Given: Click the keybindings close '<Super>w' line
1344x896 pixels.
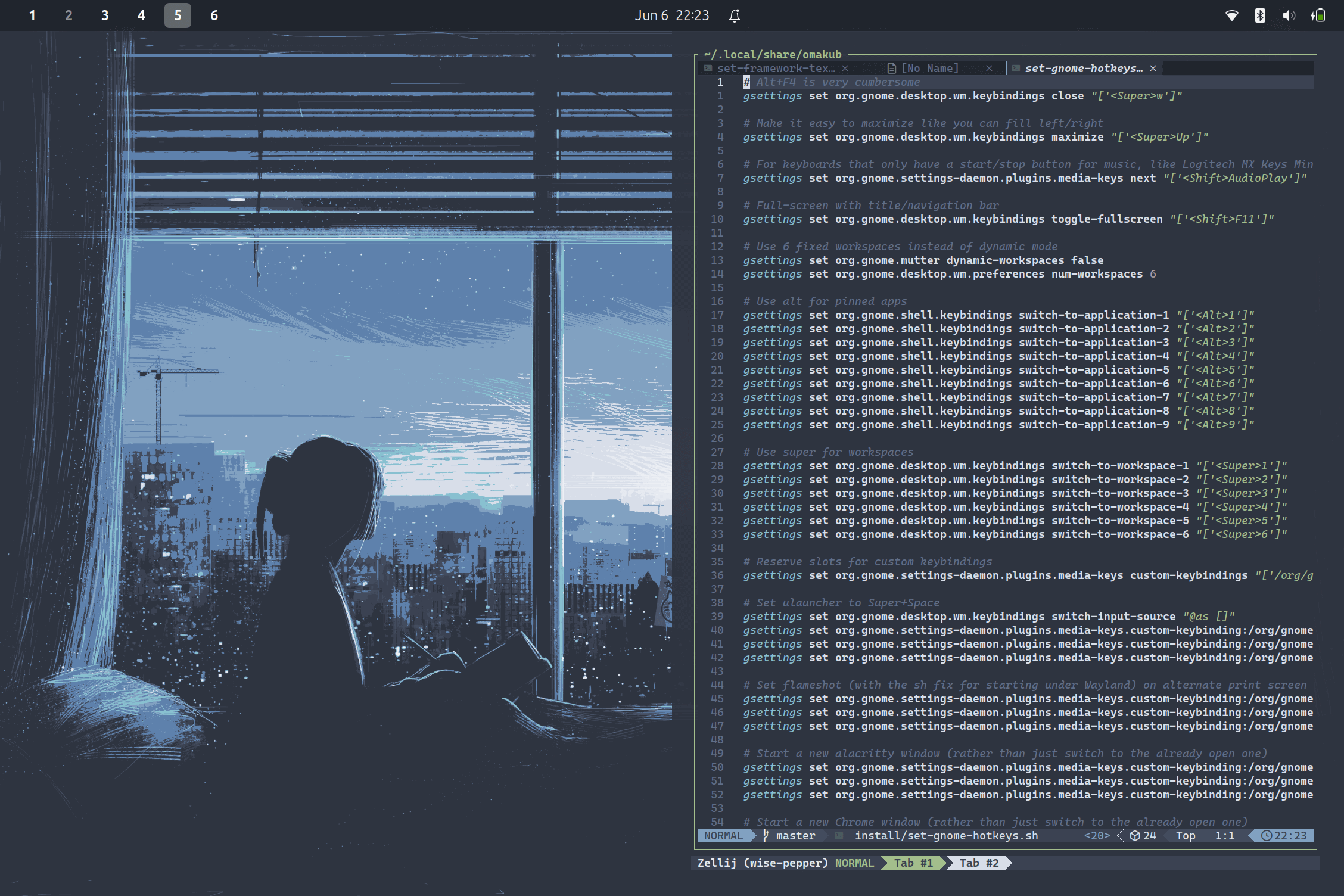Looking at the screenshot, I should [963, 96].
